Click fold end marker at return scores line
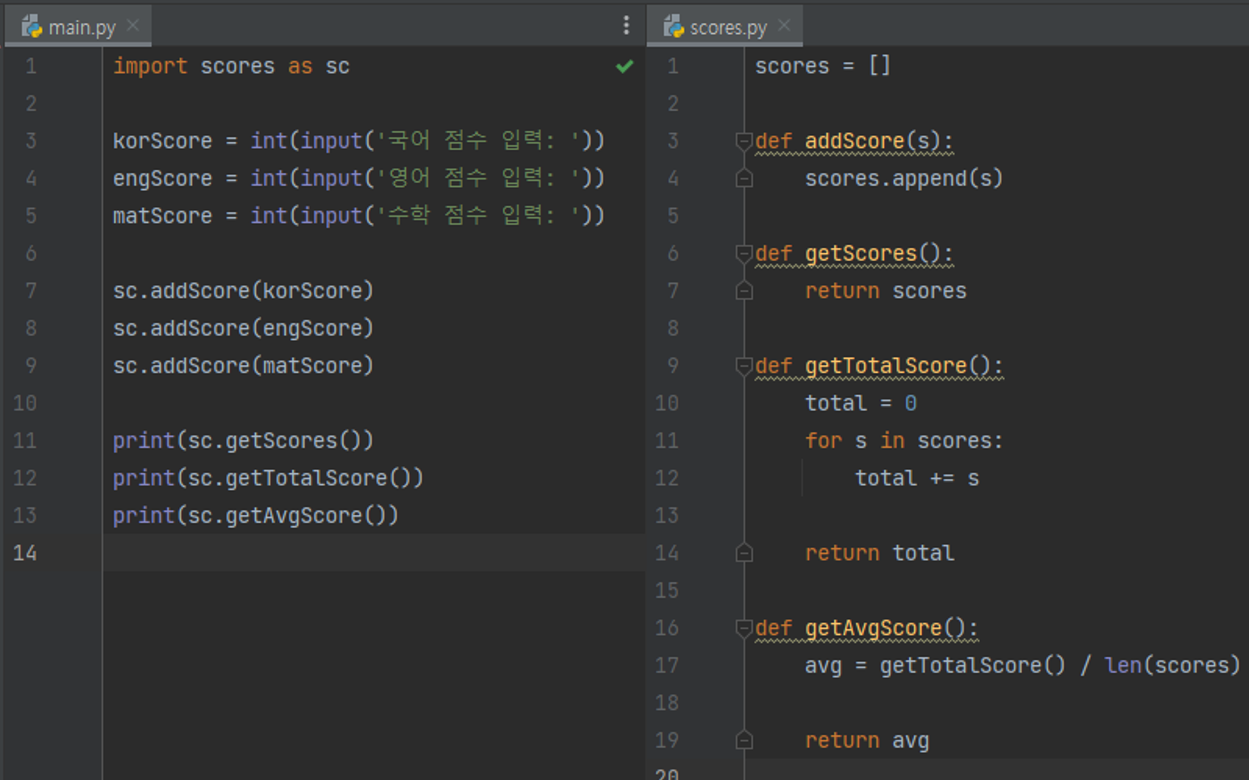The width and height of the screenshot is (1249, 780). (743, 291)
